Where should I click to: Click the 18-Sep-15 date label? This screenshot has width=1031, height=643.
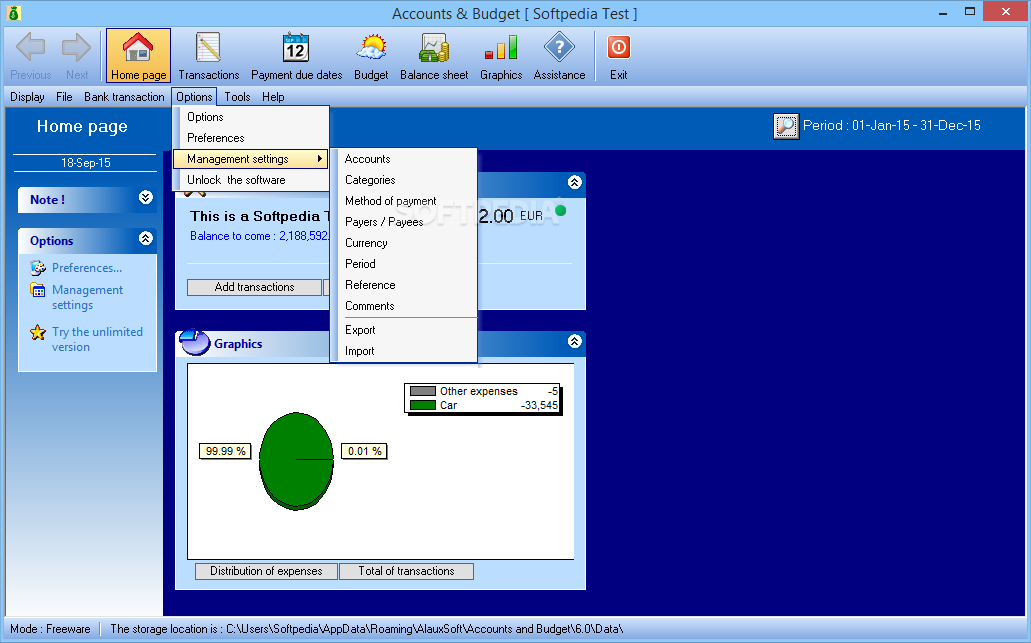point(85,163)
